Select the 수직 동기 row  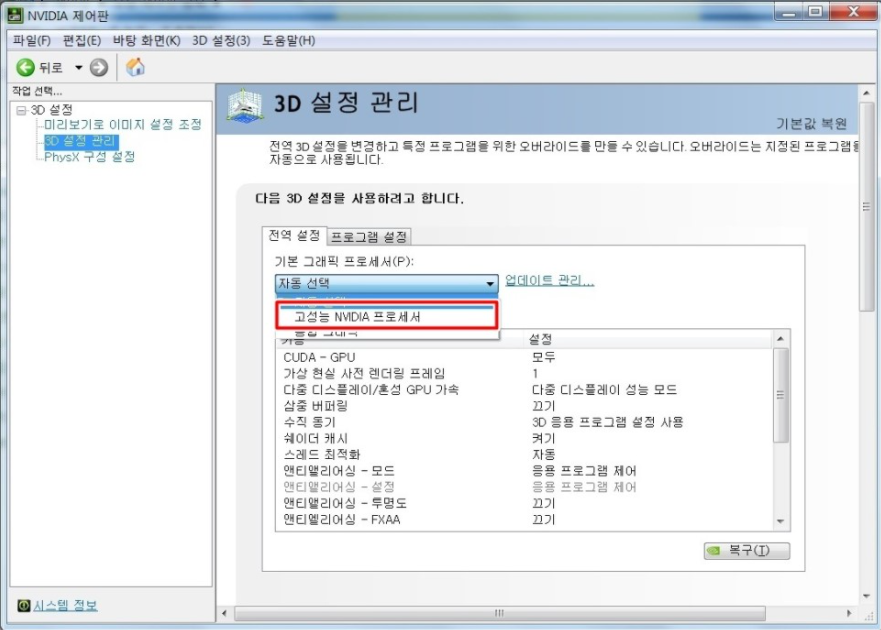(524, 422)
